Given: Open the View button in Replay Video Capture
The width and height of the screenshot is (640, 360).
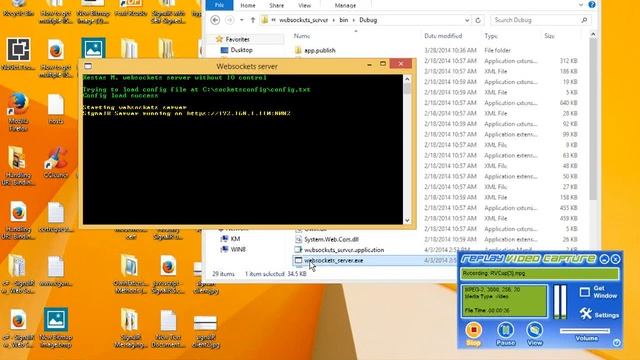Looking at the screenshot, I should [534, 334].
